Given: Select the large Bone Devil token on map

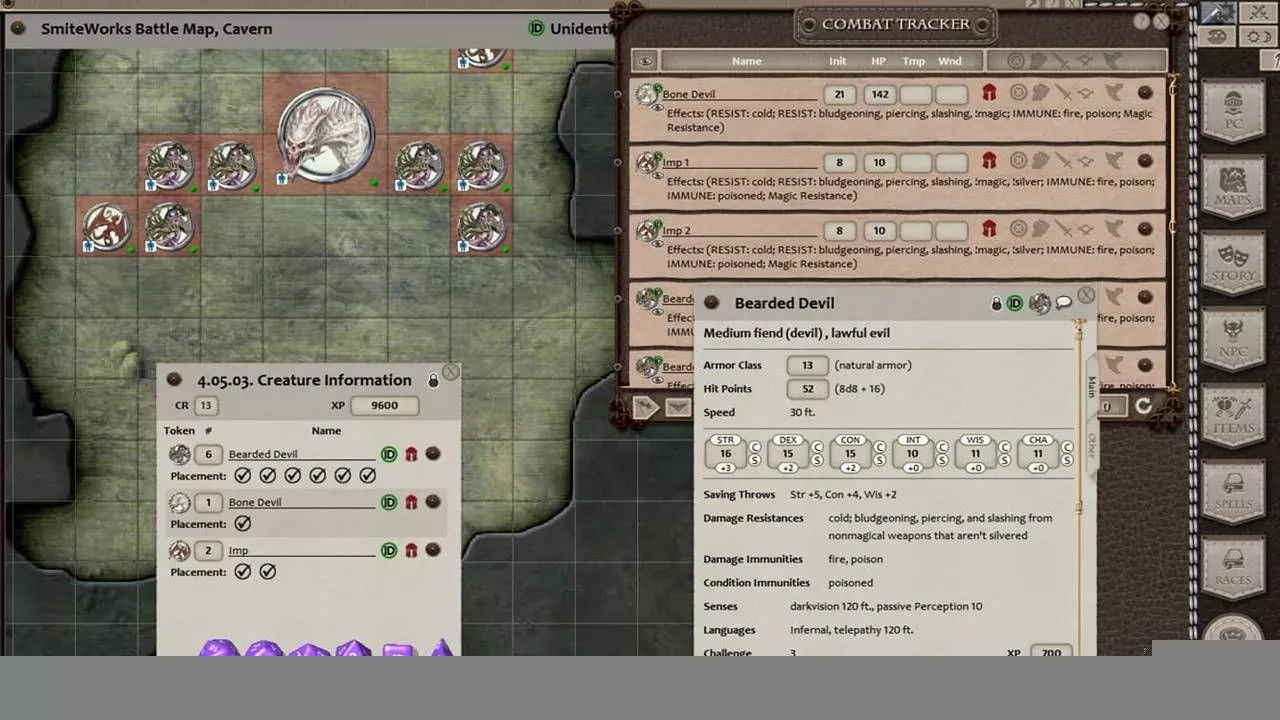Looking at the screenshot, I should click(325, 135).
